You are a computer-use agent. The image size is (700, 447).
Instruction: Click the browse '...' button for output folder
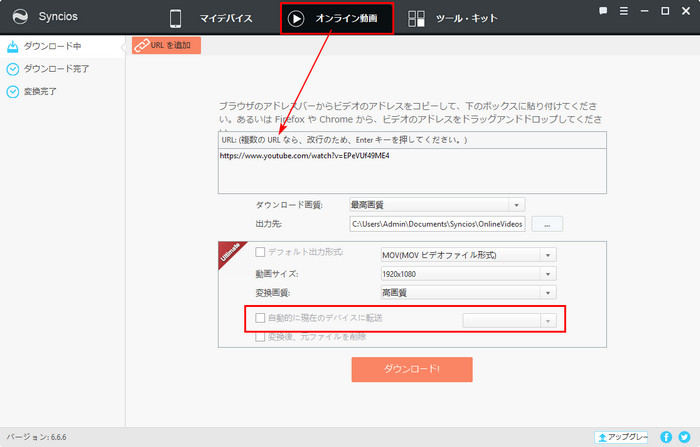pos(547,224)
